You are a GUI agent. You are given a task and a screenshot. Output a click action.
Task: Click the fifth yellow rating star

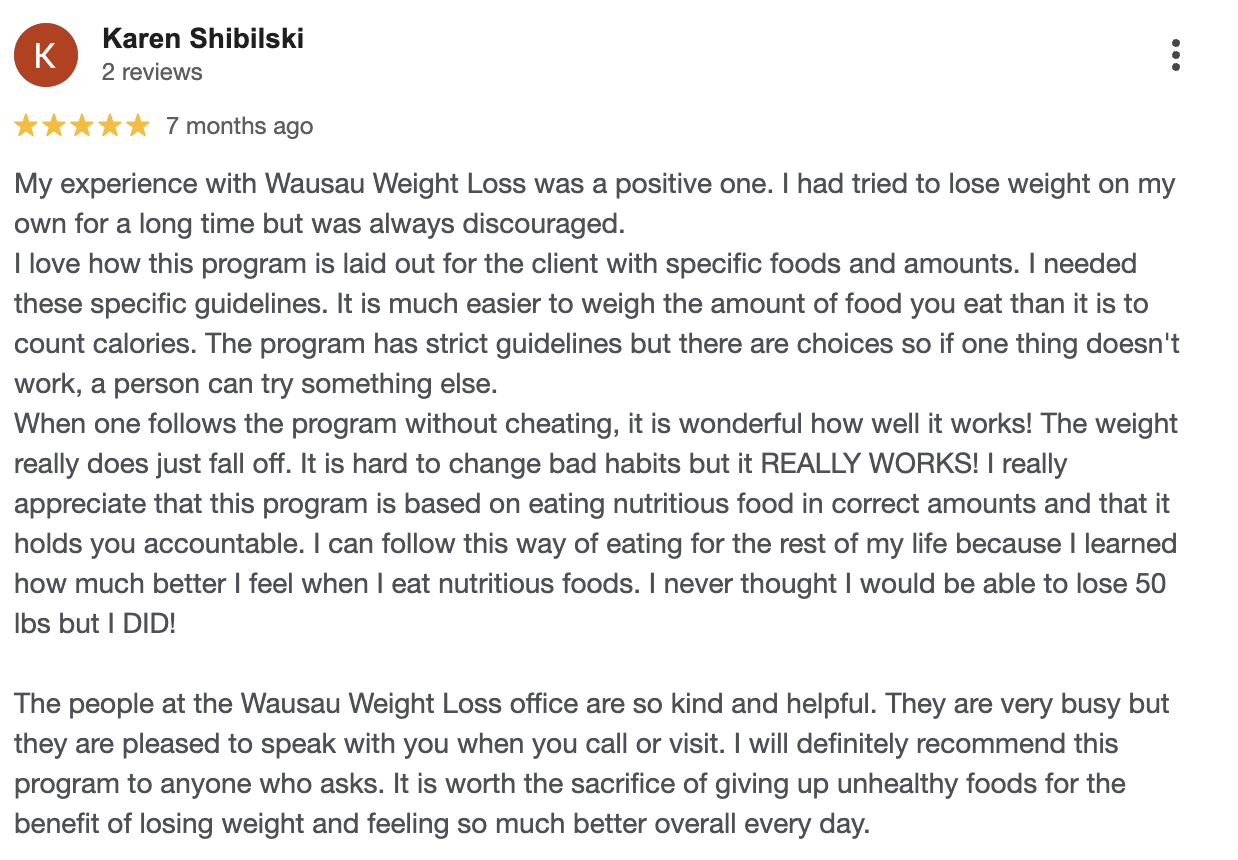(138, 126)
